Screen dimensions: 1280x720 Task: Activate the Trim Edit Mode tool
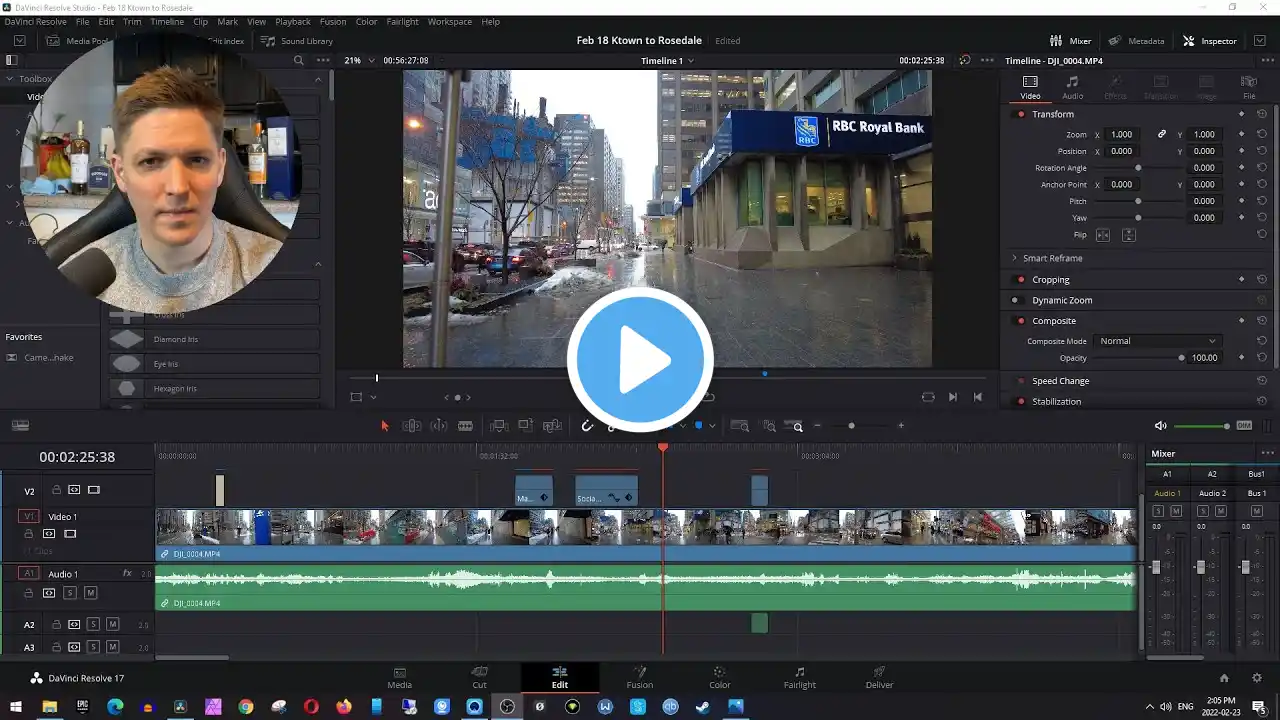point(411,426)
